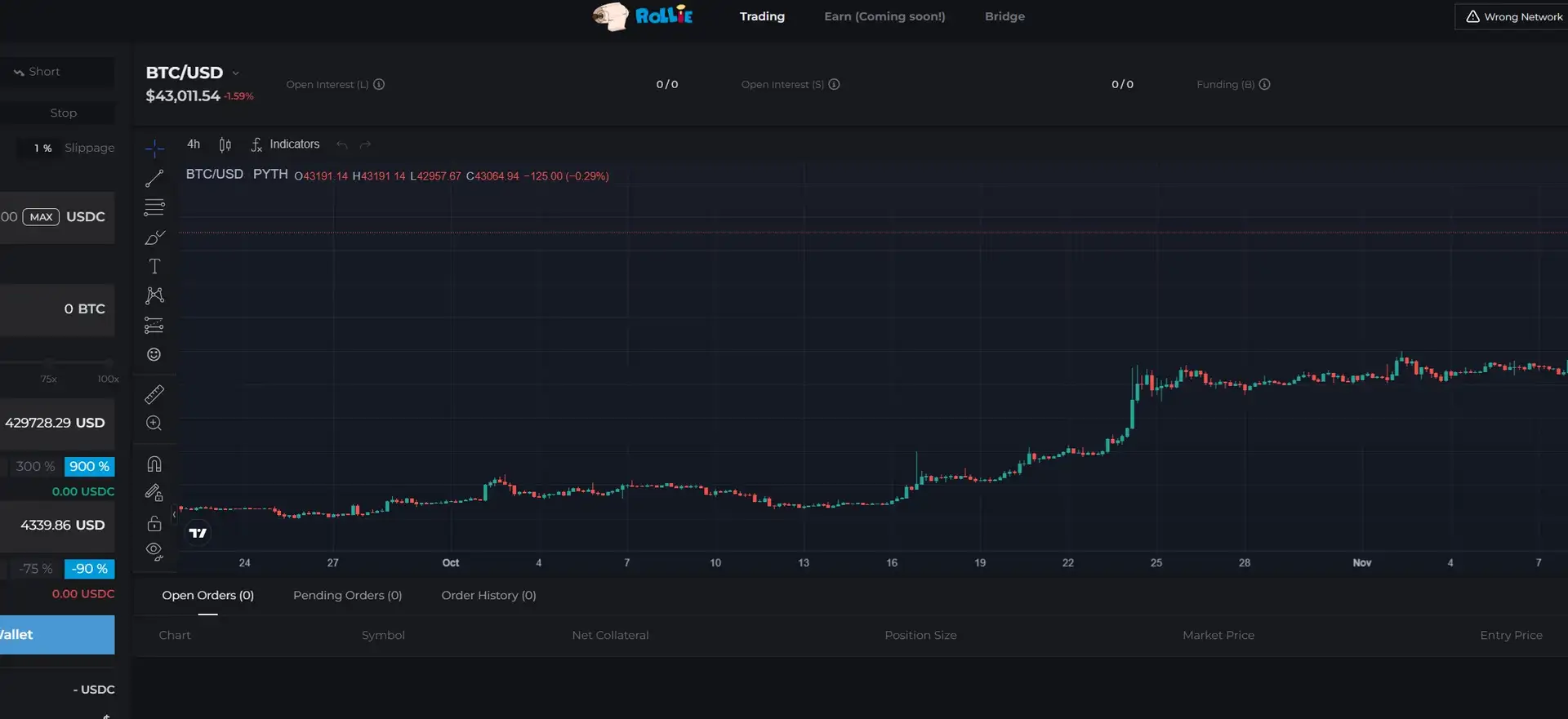Image resolution: width=1568 pixels, height=719 pixels.
Task: Select 900 % take profit option
Action: (x=89, y=467)
